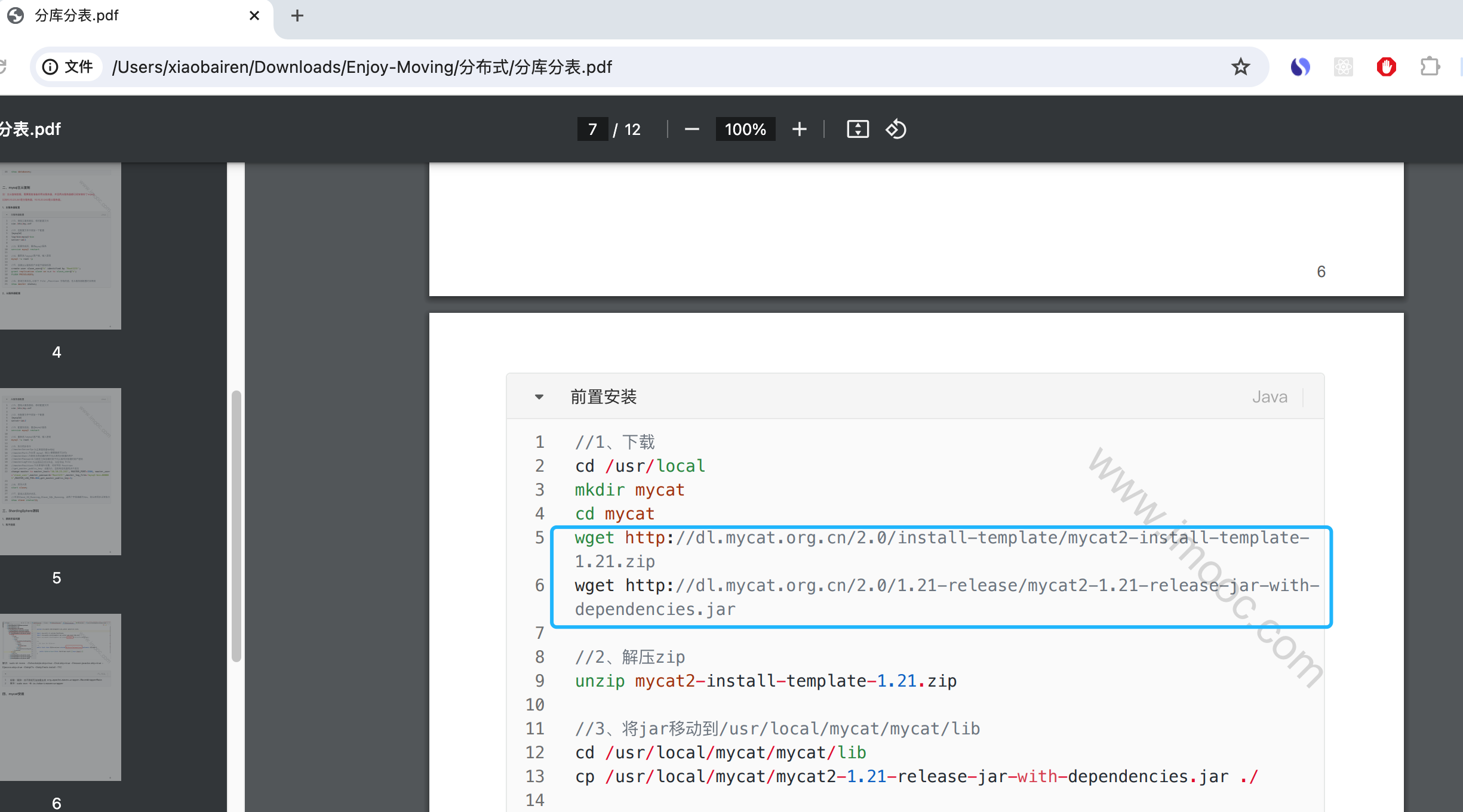Click the comment '//1、下载'
Screen dimensions: 1463x812
pyautogui.click(x=614, y=442)
